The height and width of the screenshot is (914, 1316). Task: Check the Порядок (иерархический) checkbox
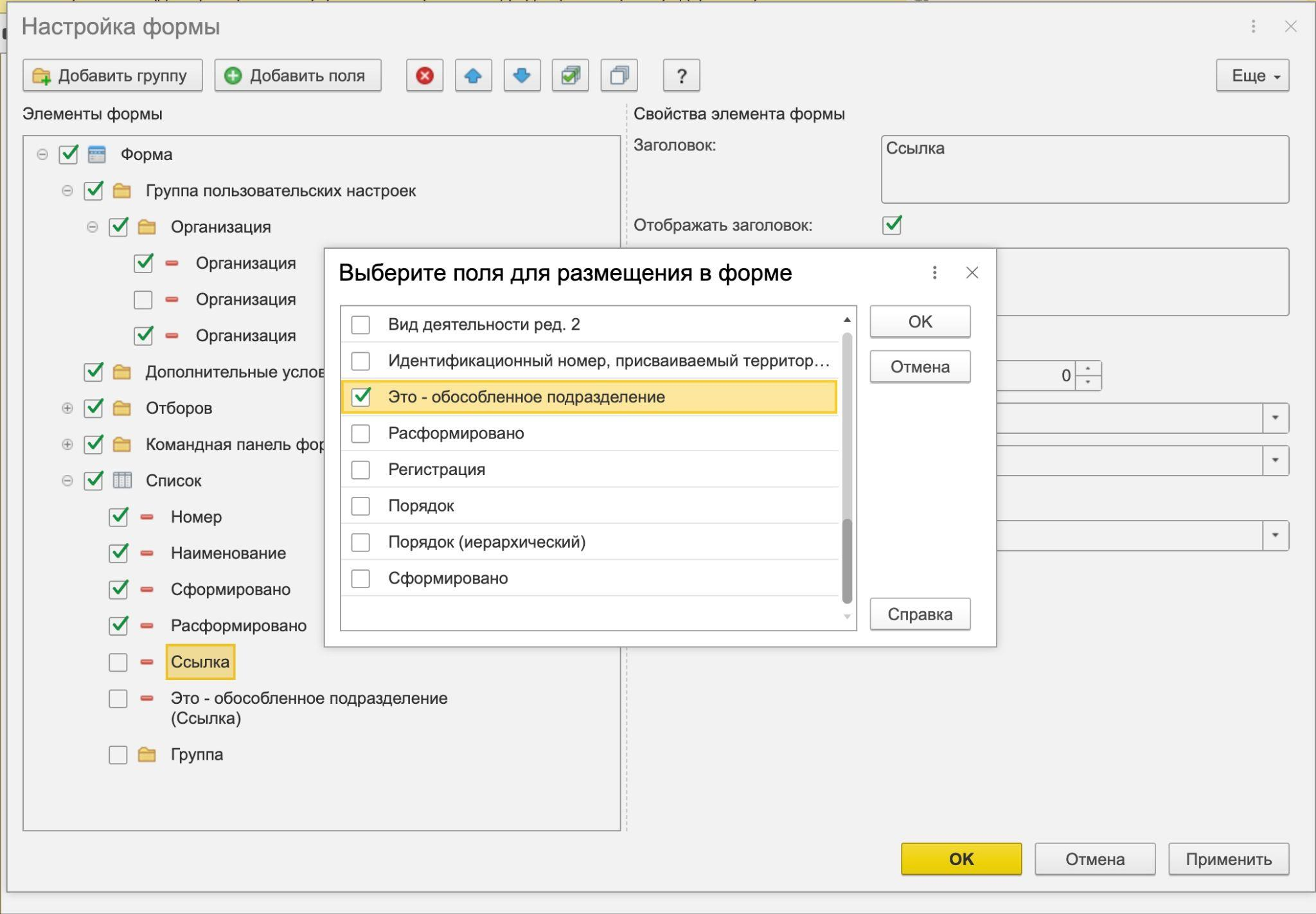360,542
